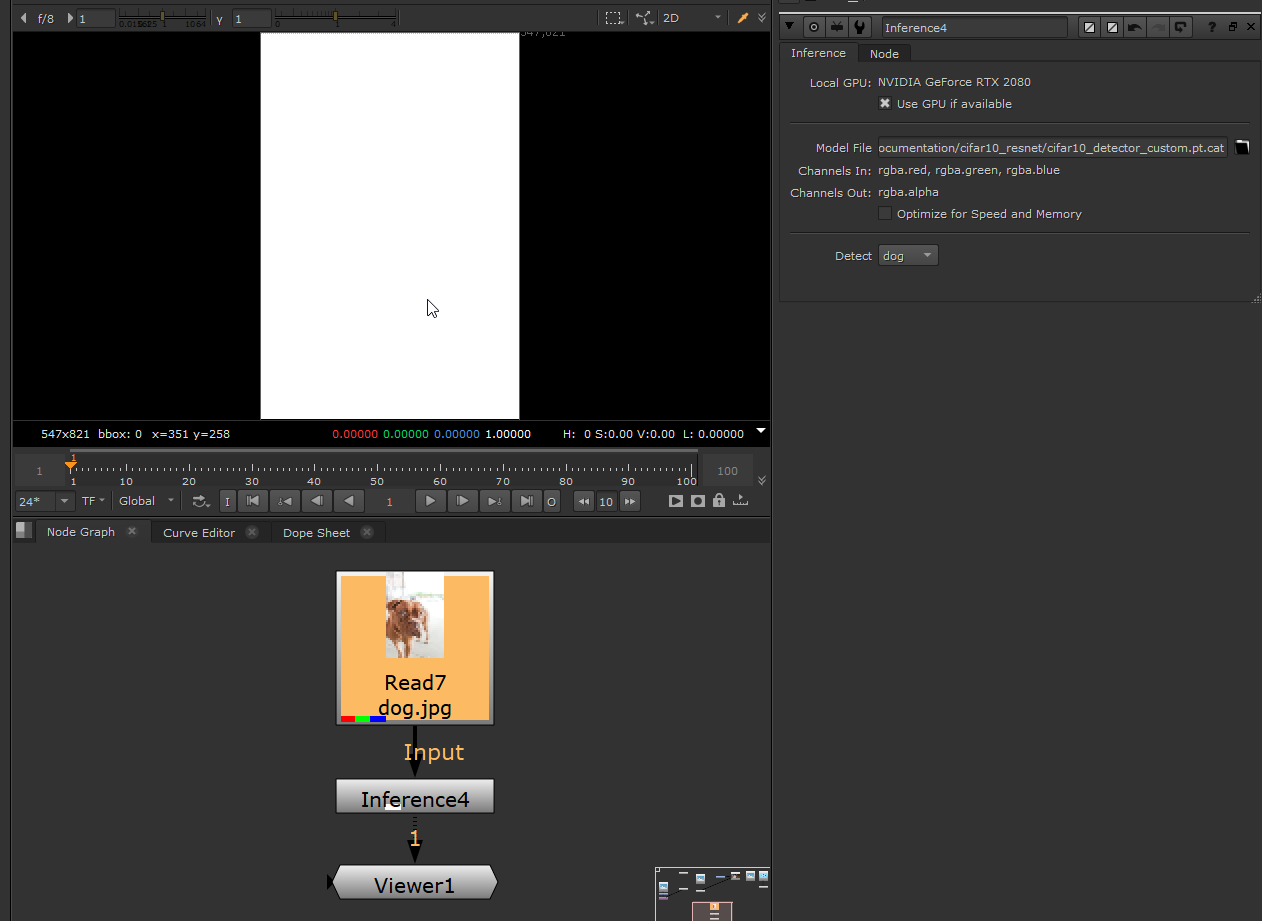Click the lock timeline range padlock icon

pyautogui.click(x=718, y=501)
